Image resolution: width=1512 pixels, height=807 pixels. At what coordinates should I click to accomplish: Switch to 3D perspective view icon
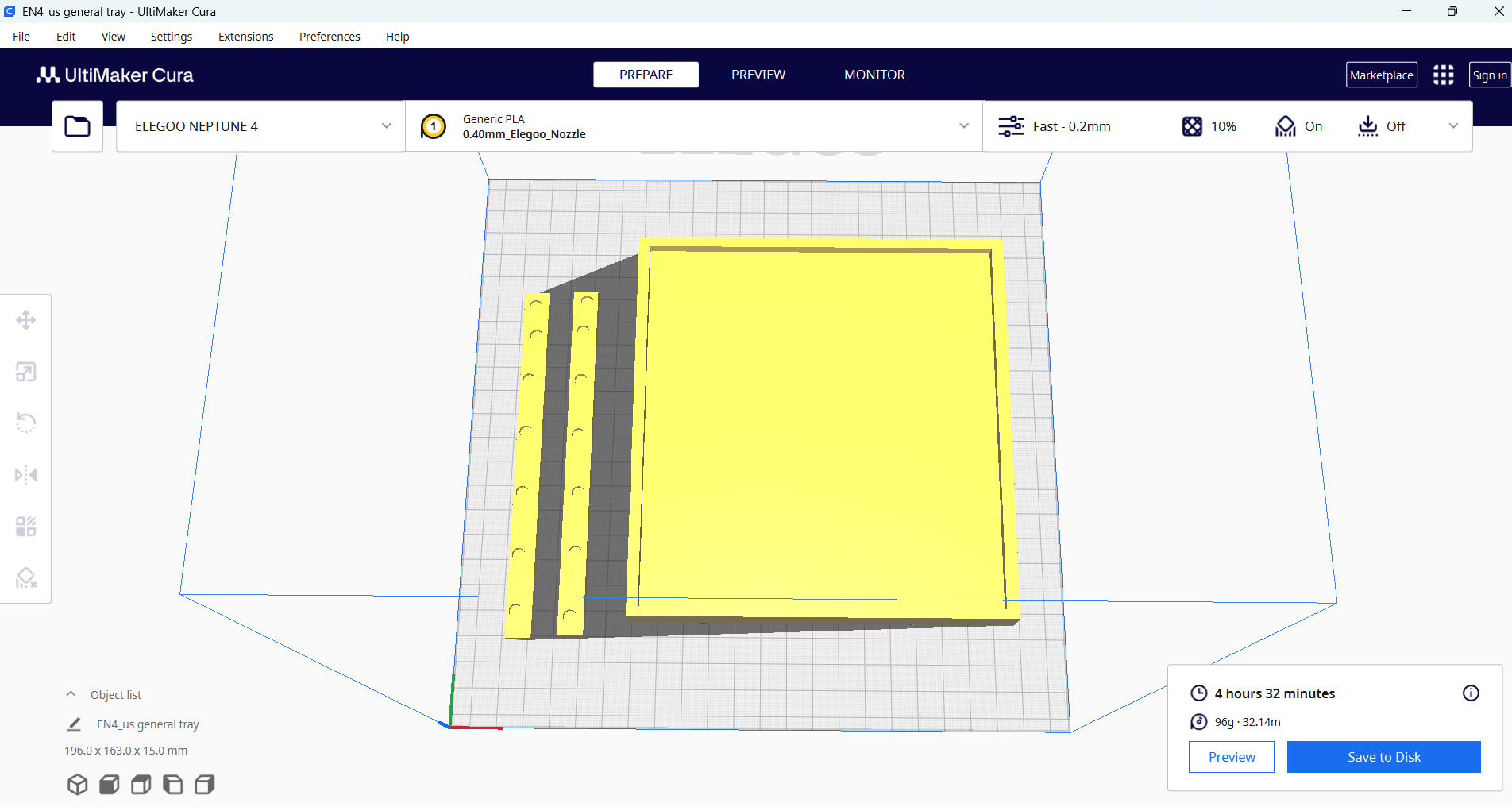click(77, 785)
